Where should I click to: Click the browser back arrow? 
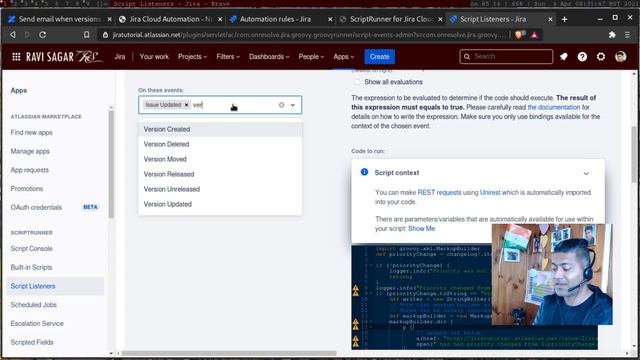[x=13, y=35]
